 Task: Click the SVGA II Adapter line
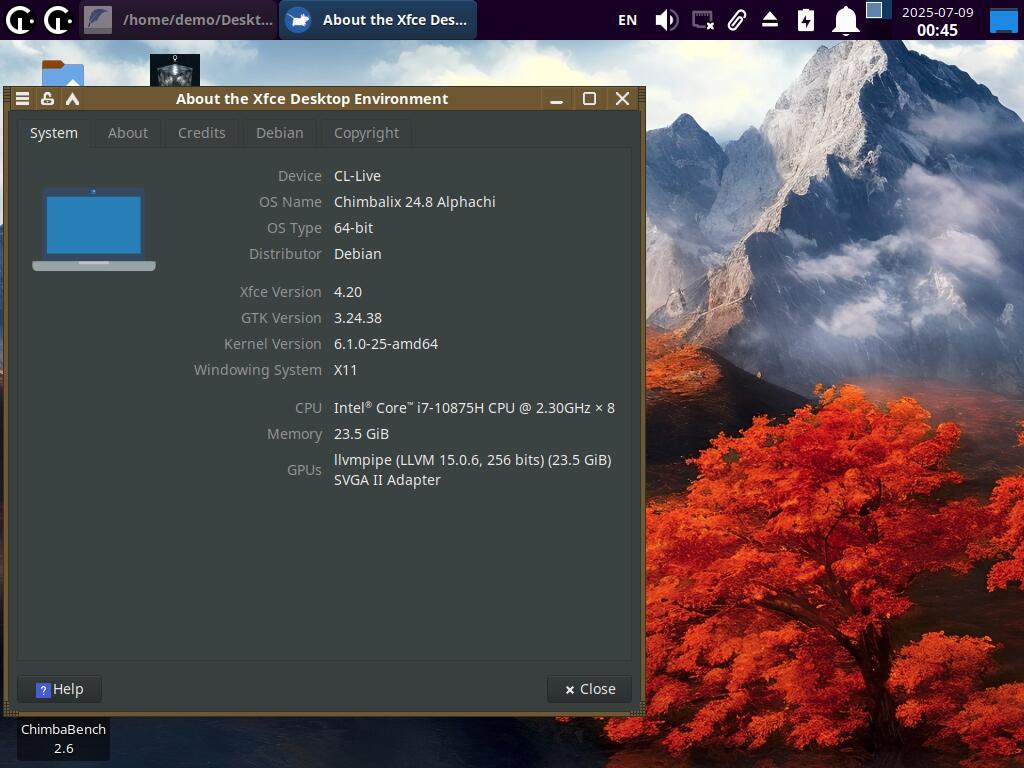coord(387,480)
